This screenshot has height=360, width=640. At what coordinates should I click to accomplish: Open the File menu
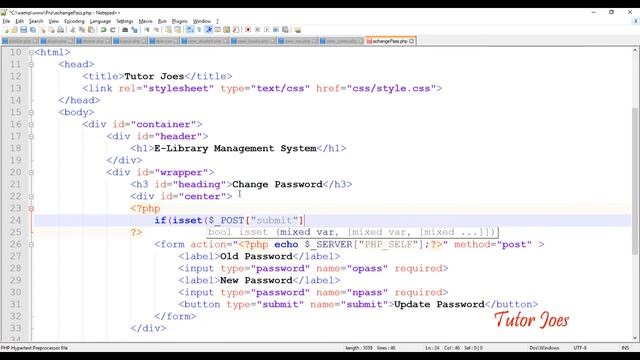[x=6, y=21]
